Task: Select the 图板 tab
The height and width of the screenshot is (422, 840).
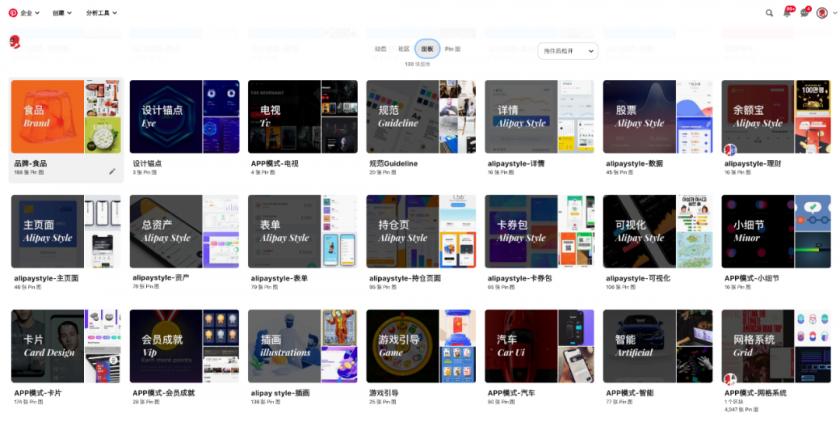Action: tap(427, 49)
